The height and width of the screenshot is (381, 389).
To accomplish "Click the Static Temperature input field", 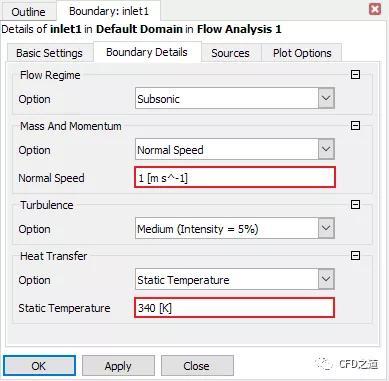I will click(234, 307).
